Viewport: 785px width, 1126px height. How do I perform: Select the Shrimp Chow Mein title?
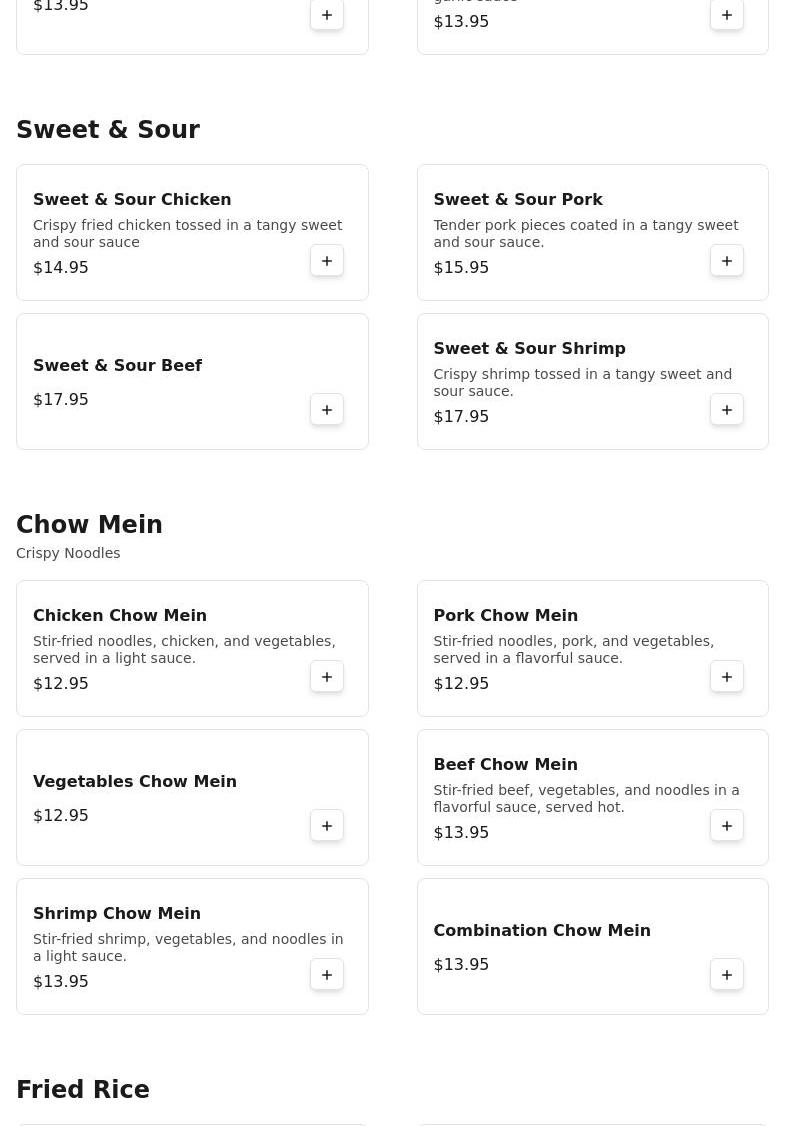click(117, 914)
